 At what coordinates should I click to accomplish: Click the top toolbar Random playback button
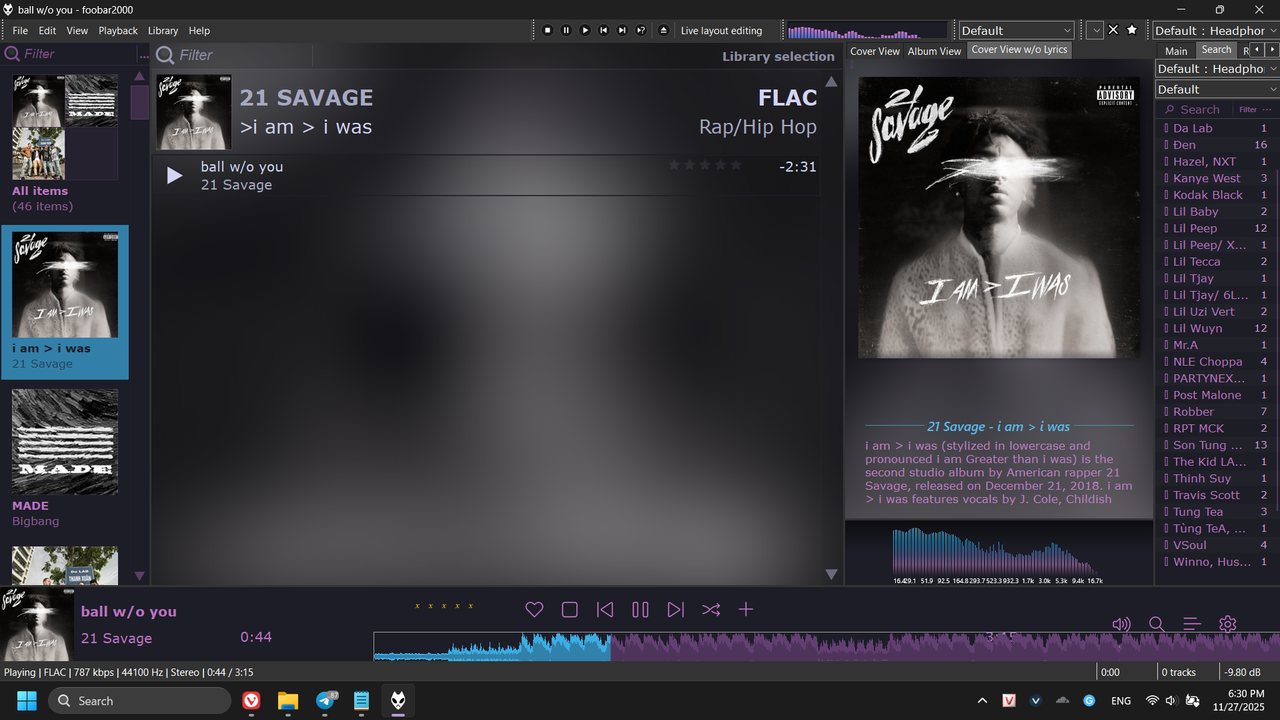click(x=641, y=30)
